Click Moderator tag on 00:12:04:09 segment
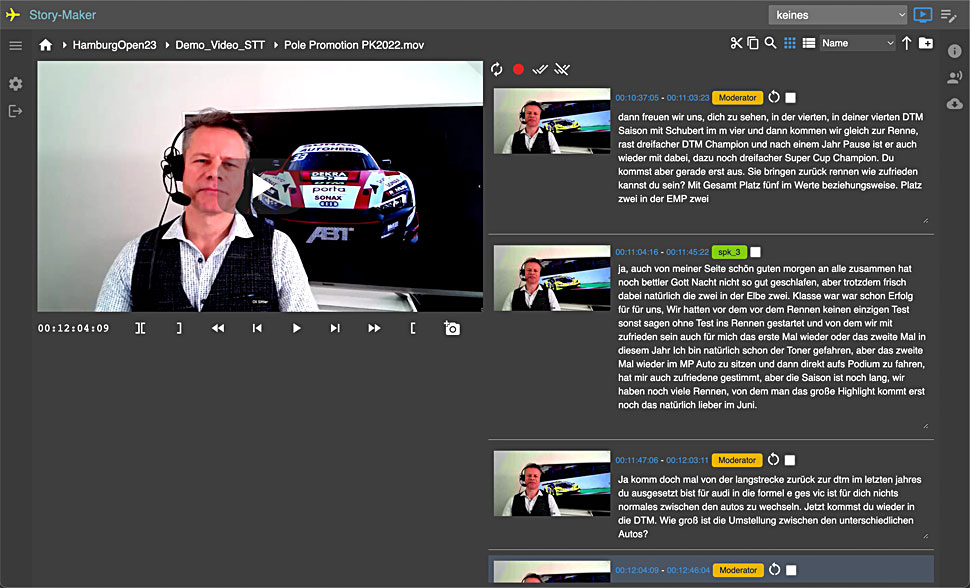Screen dimensions: 970x588 coord(737,570)
